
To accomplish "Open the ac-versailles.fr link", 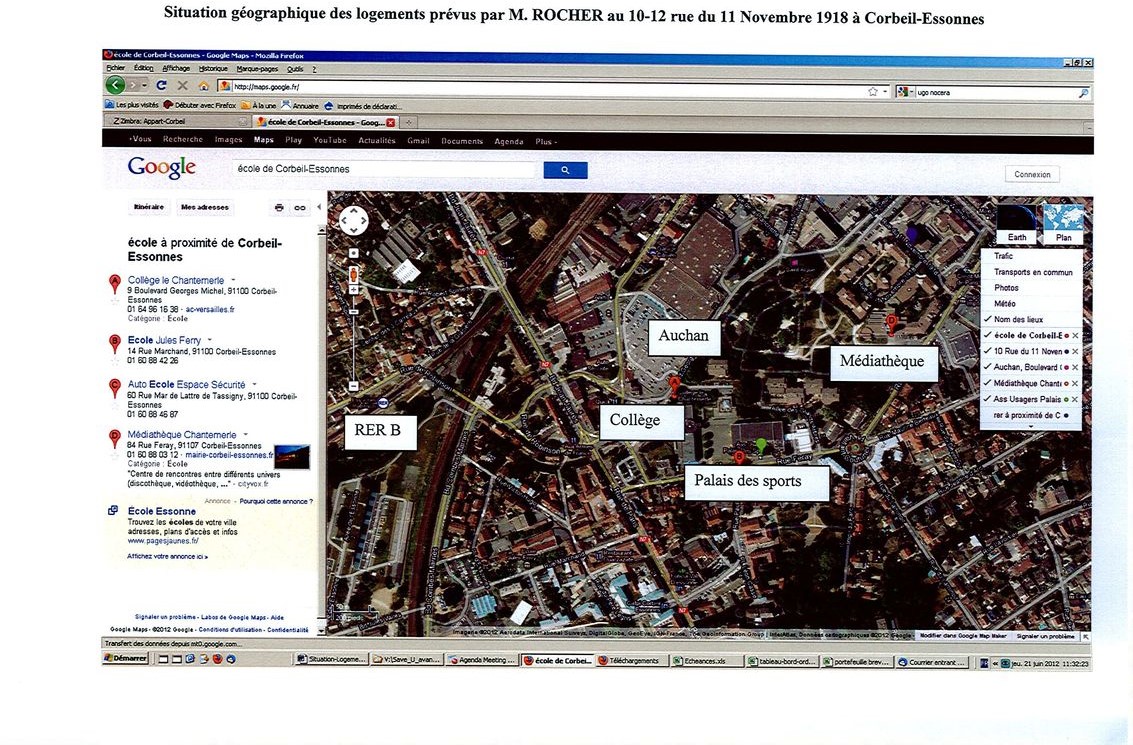I will click(210, 309).
